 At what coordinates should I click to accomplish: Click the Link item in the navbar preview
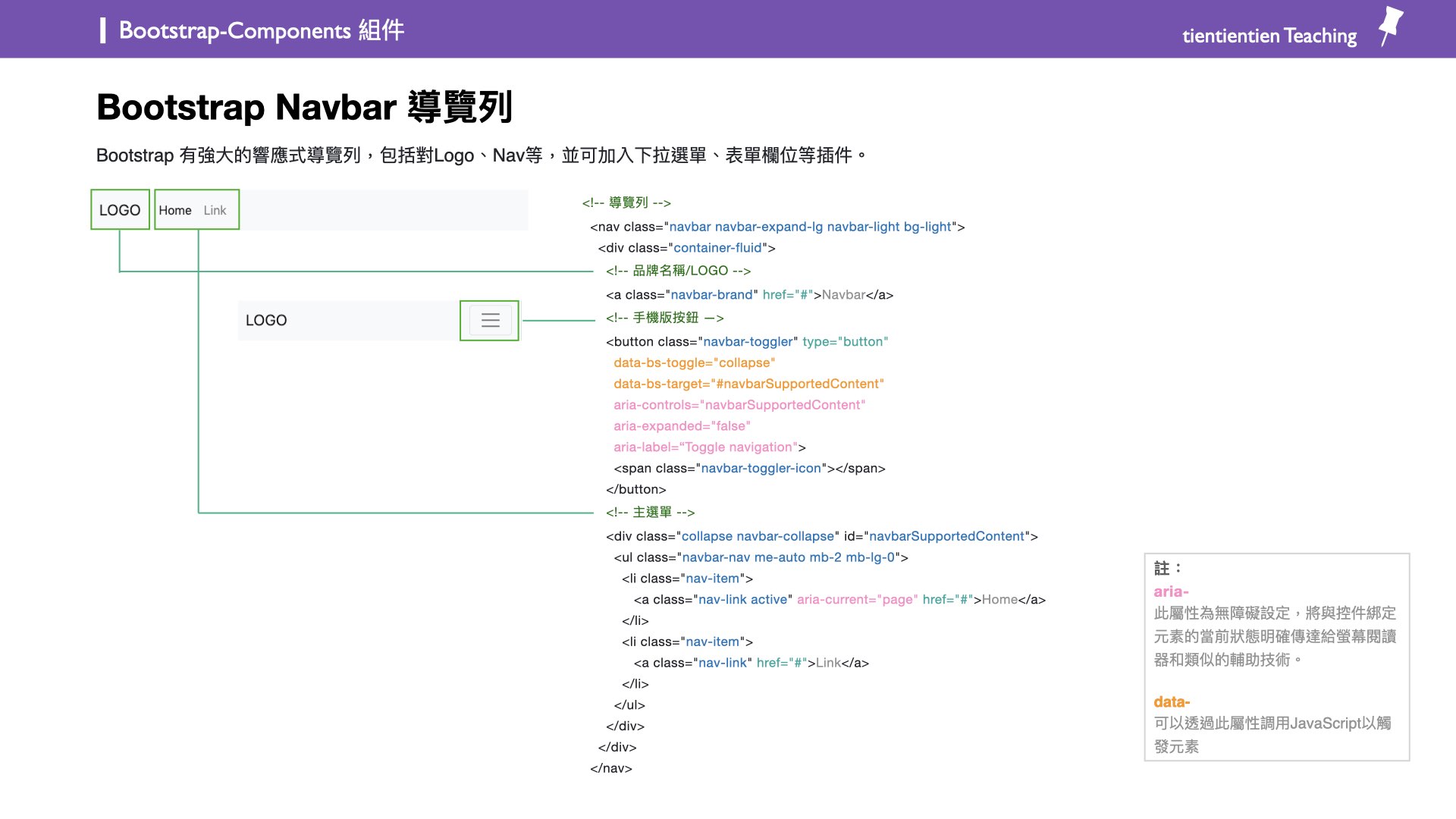point(215,210)
